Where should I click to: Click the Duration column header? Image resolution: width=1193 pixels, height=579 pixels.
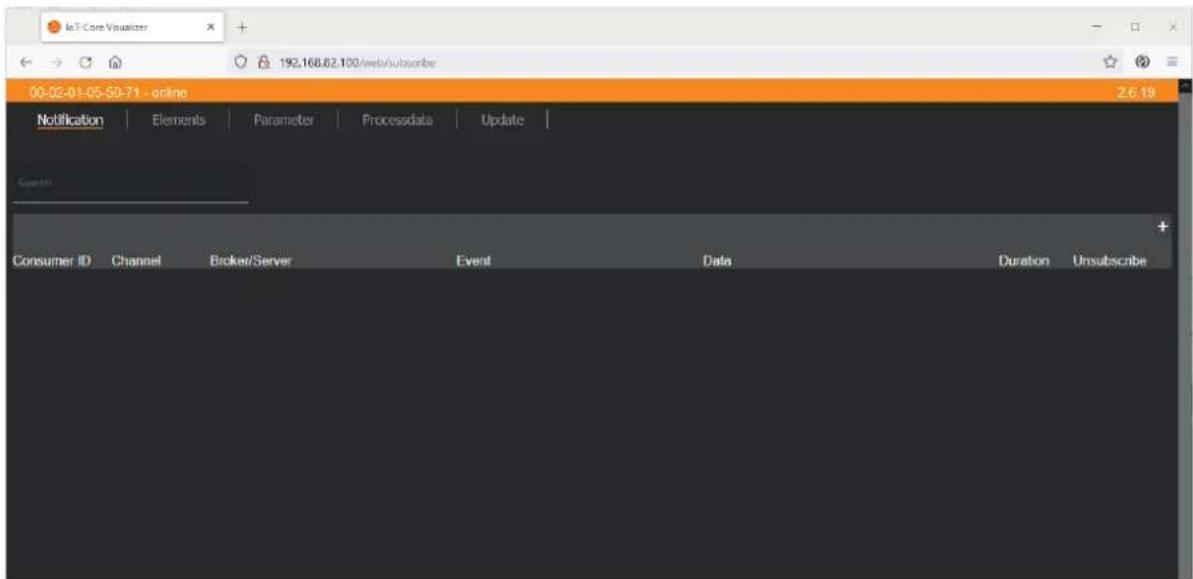pyautogui.click(x=1024, y=261)
